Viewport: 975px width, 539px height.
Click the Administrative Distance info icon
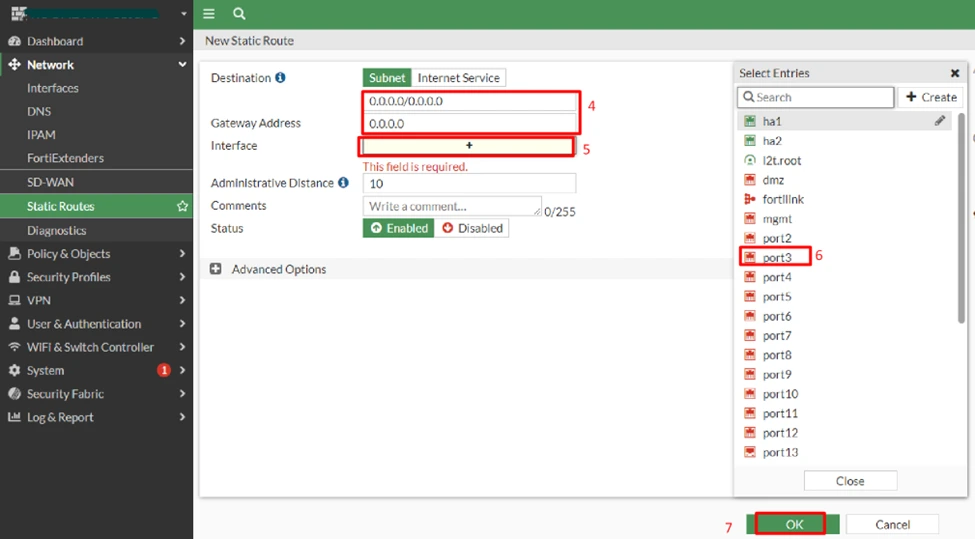tap(343, 183)
